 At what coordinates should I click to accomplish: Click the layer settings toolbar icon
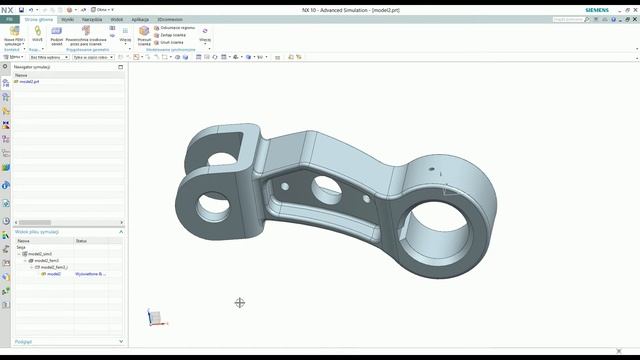pyautogui.click(x=198, y=57)
